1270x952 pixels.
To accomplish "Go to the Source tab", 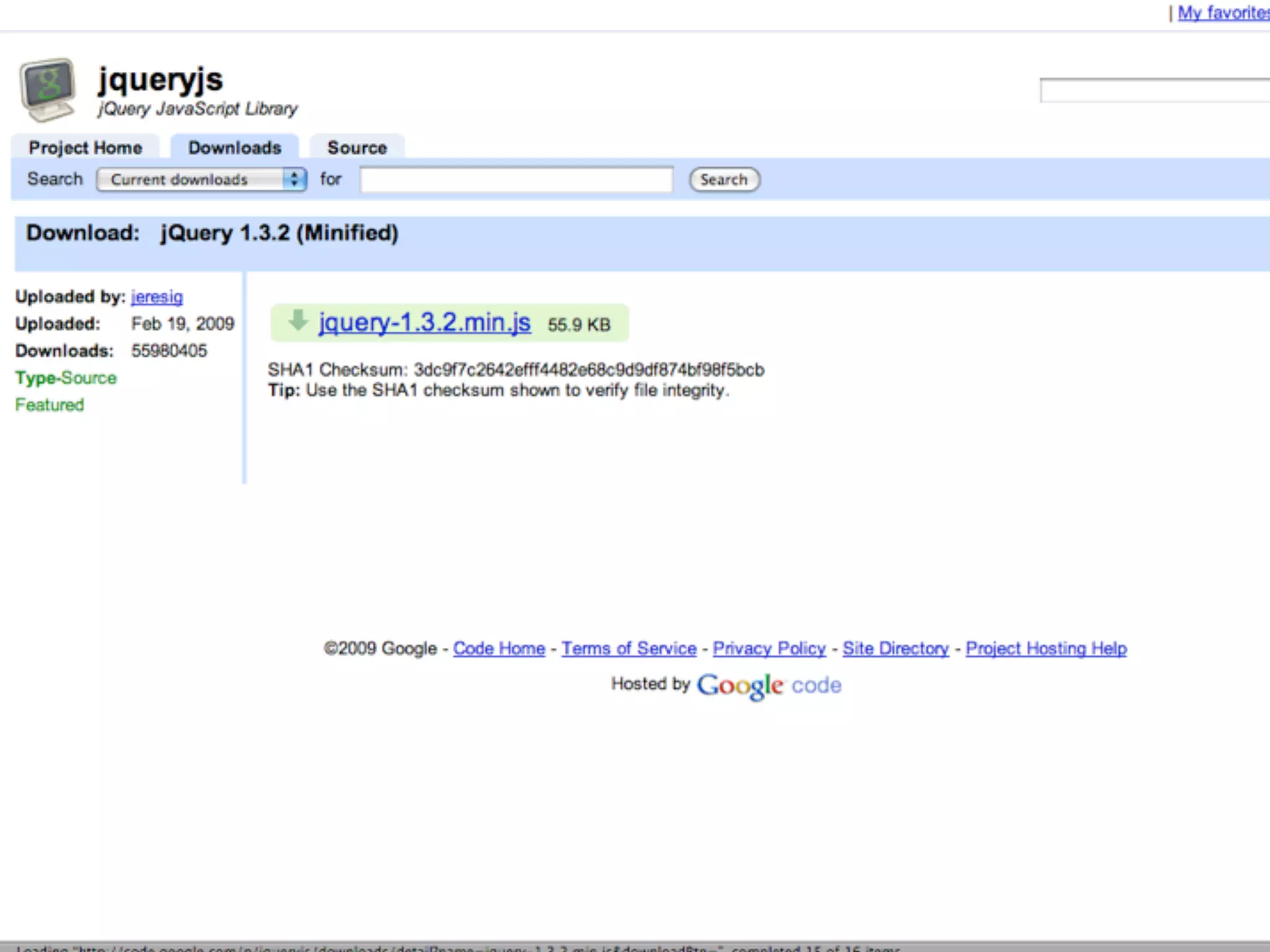I will (357, 148).
